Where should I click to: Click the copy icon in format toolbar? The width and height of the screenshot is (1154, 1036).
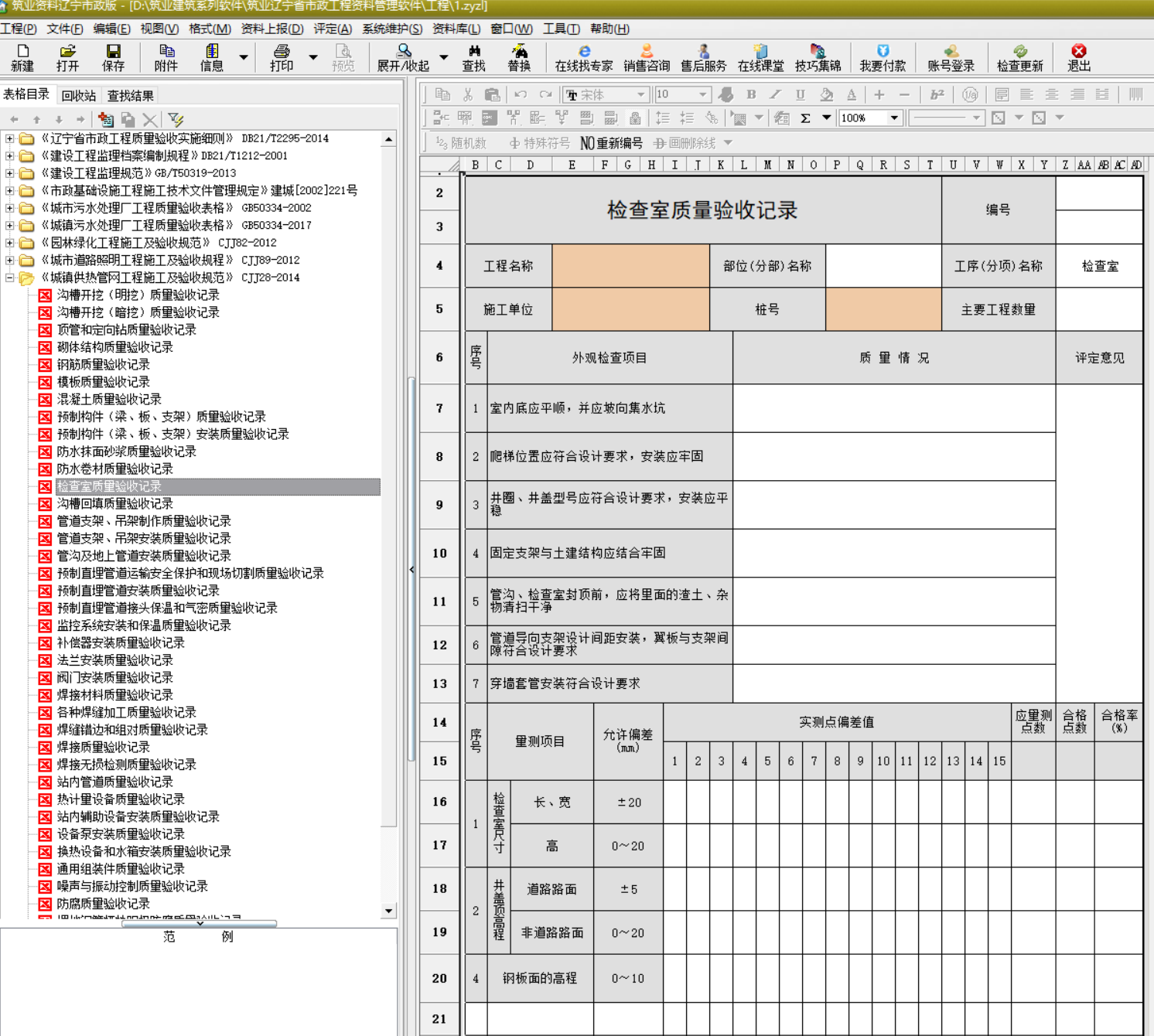(442, 94)
